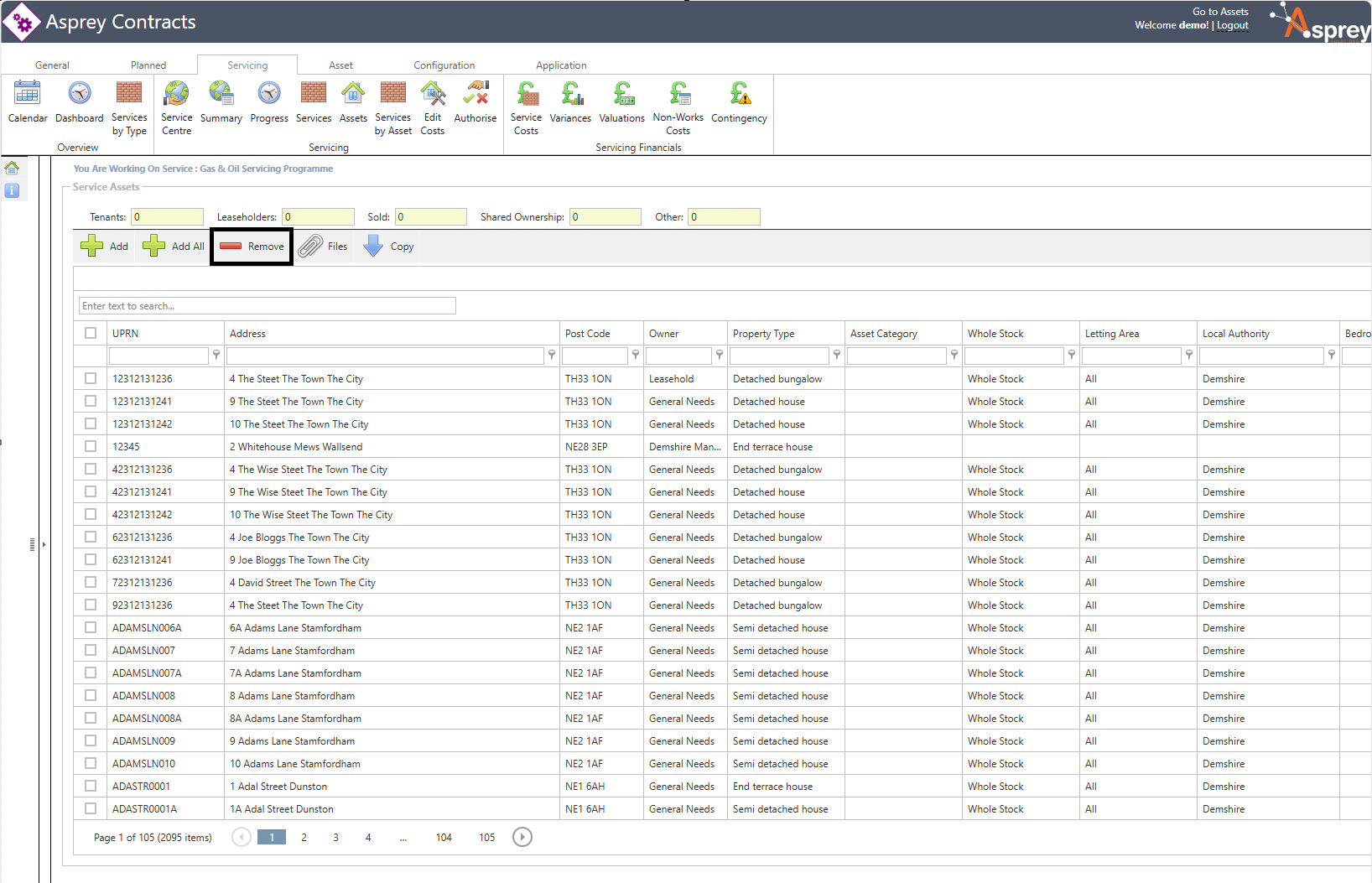Open the Valuations icon
The image size is (1372, 883).
tap(622, 94)
